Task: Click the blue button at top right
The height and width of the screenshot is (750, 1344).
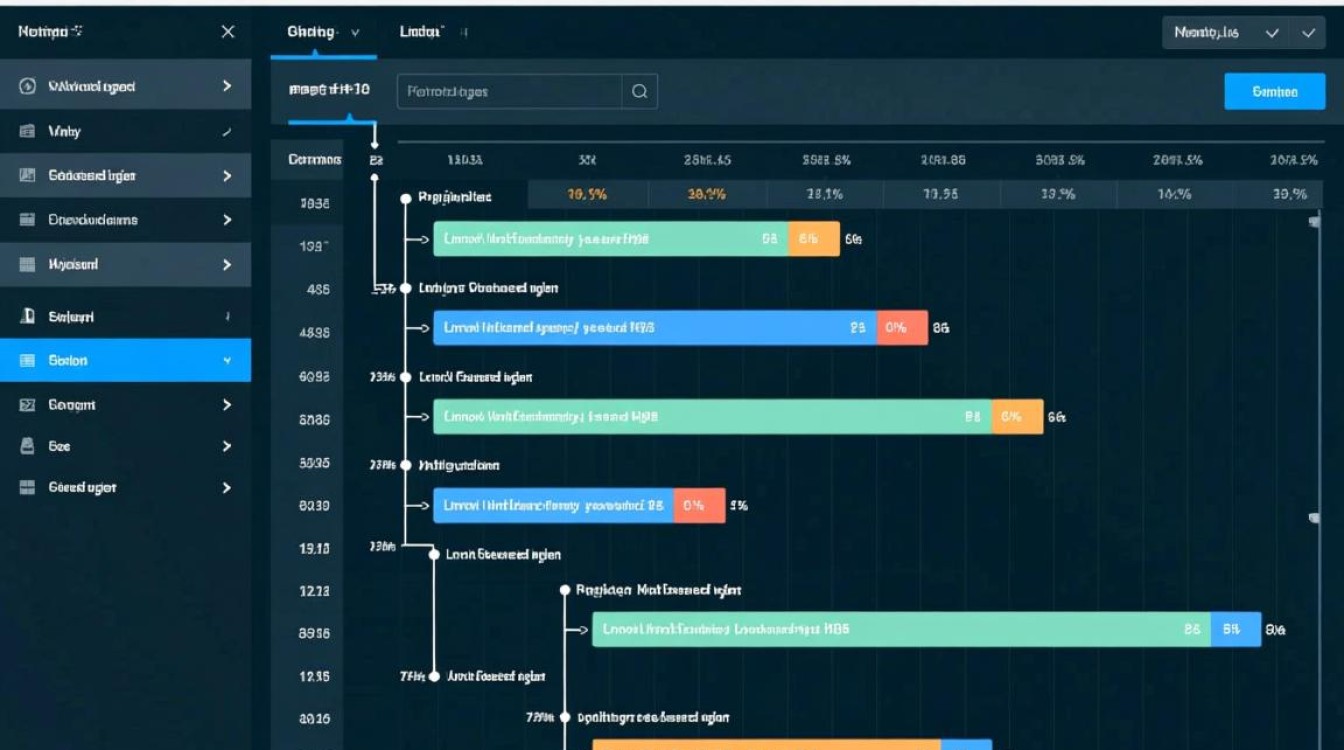Action: point(1274,91)
